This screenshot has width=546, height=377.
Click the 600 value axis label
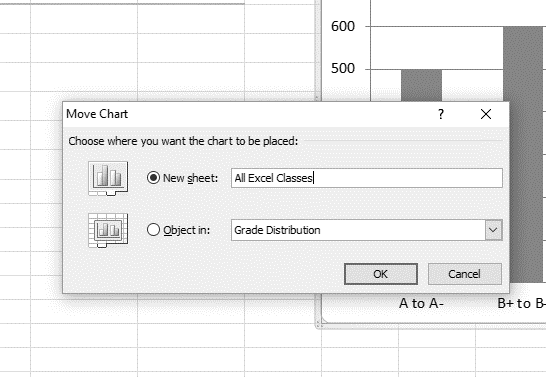(343, 26)
